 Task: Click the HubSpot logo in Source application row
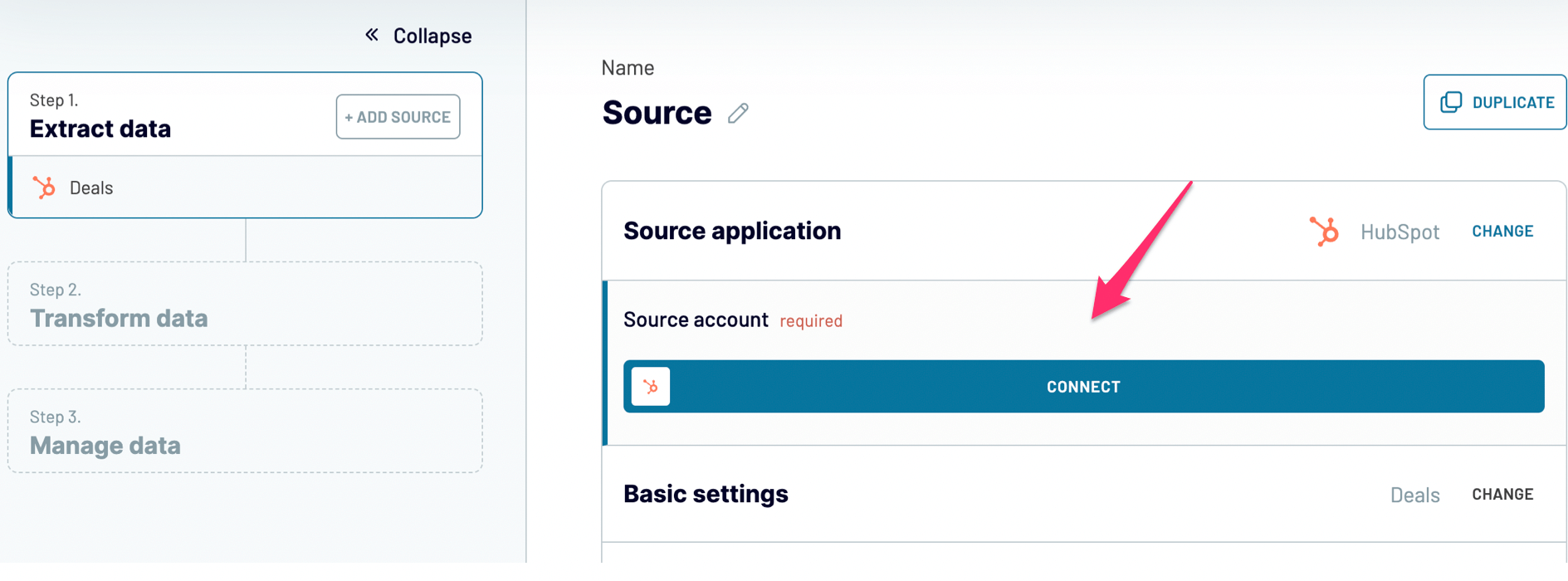click(x=1324, y=231)
